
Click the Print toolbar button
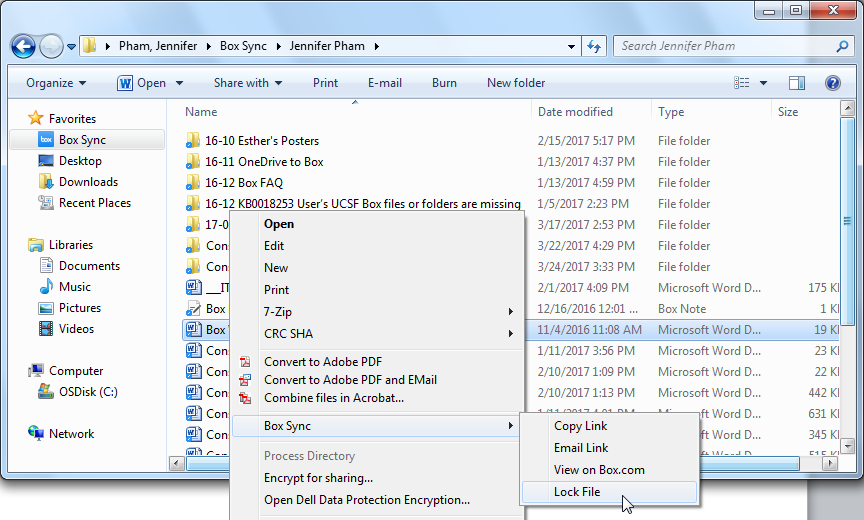point(325,83)
